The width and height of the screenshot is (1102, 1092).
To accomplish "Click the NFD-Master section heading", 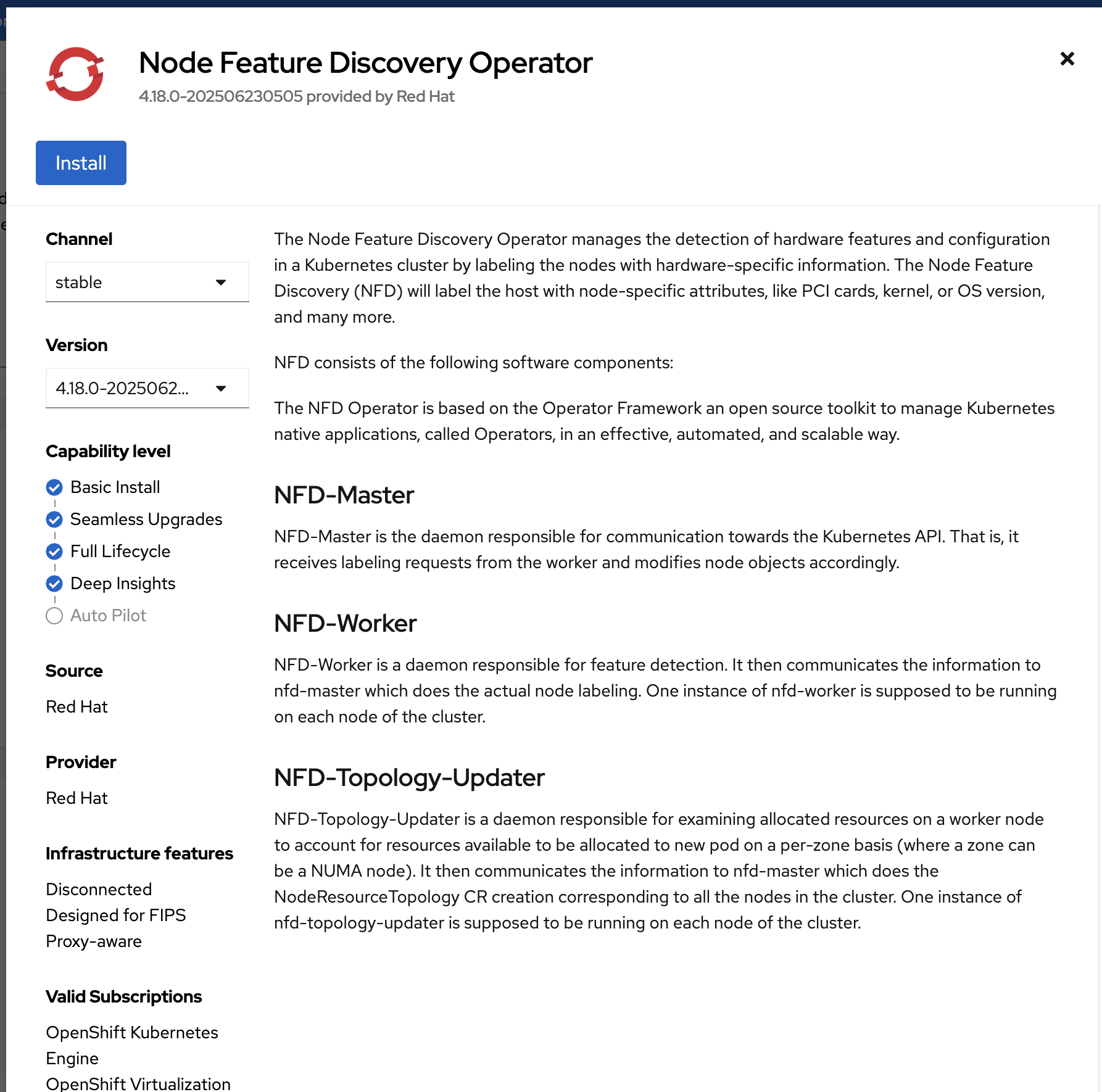I will (344, 495).
